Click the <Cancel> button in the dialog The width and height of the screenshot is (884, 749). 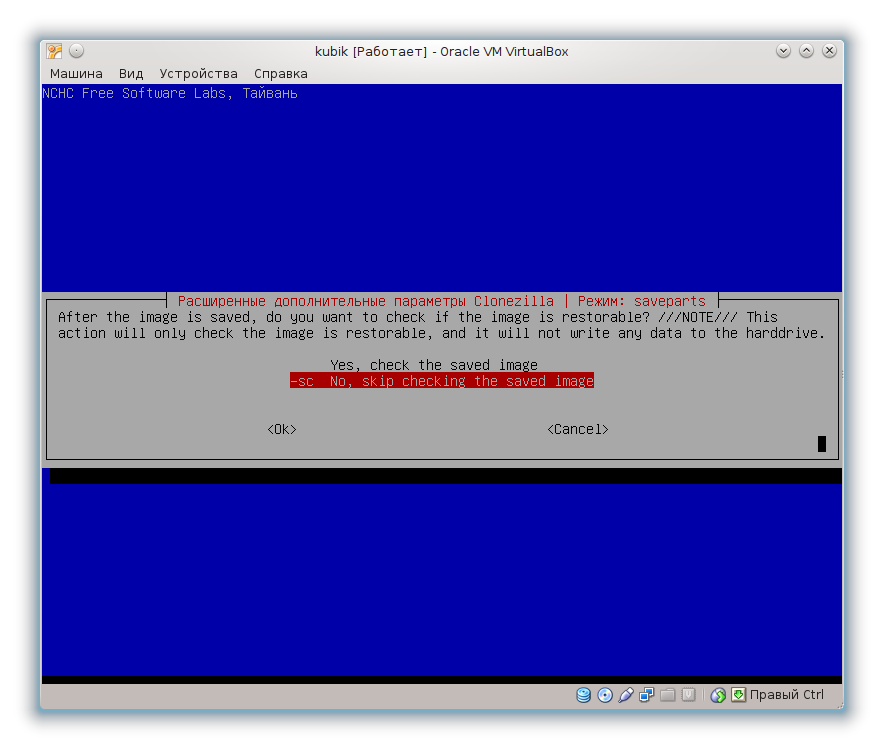click(x=578, y=429)
